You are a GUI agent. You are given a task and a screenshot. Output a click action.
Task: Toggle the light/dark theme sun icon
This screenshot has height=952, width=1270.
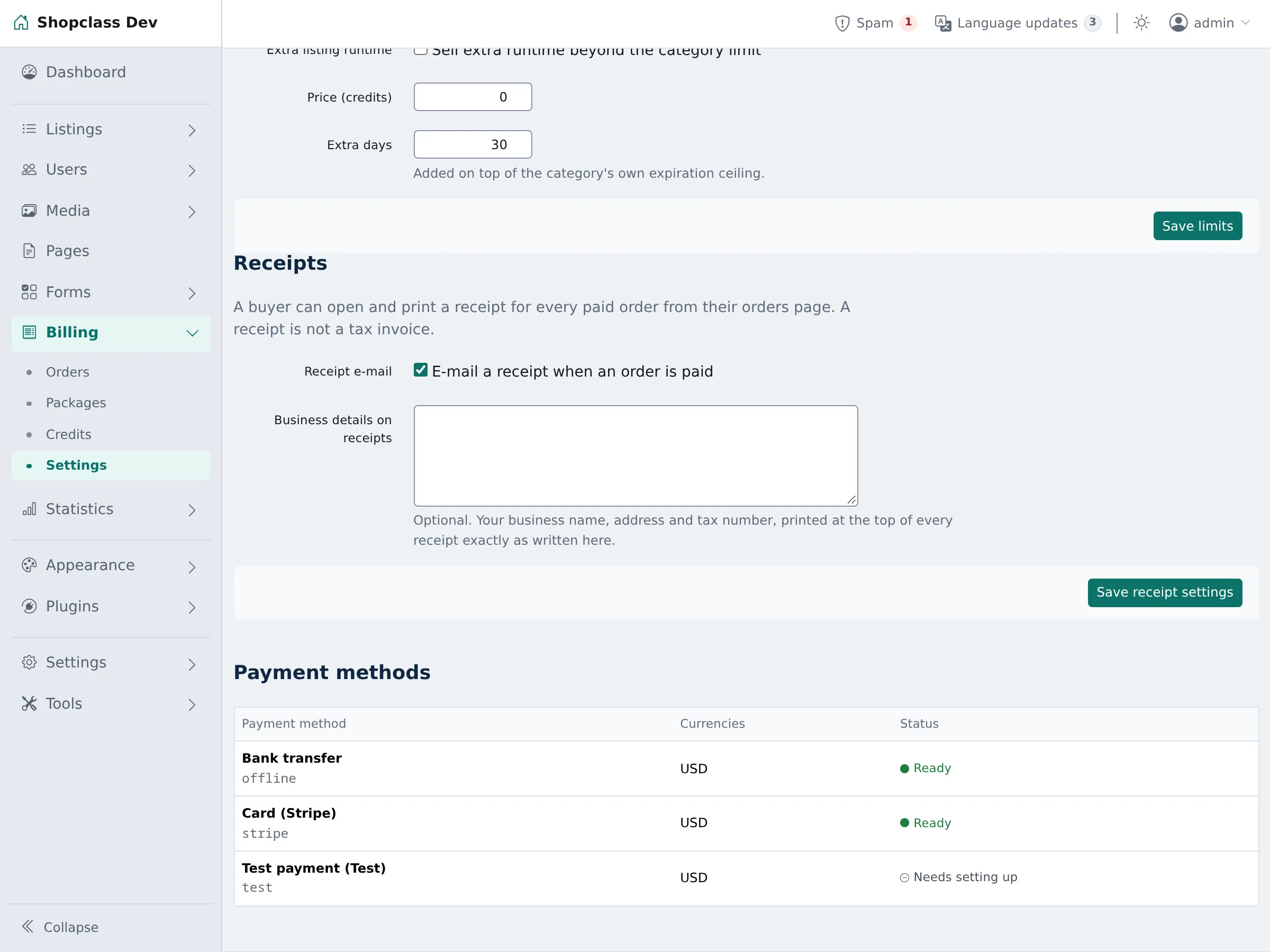point(1141,23)
